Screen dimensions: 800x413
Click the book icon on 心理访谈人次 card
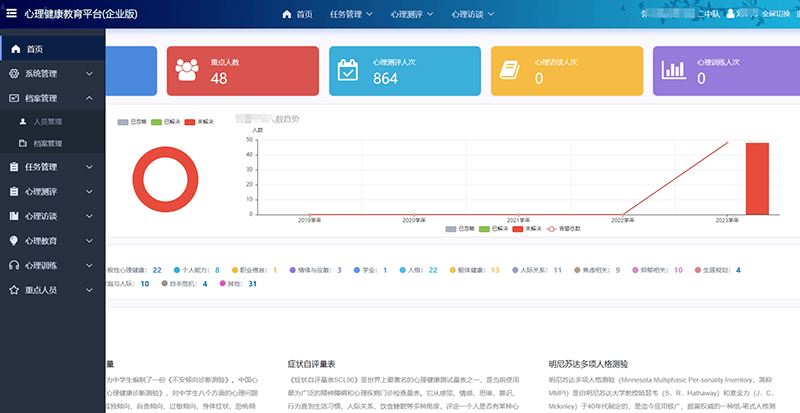click(x=511, y=70)
